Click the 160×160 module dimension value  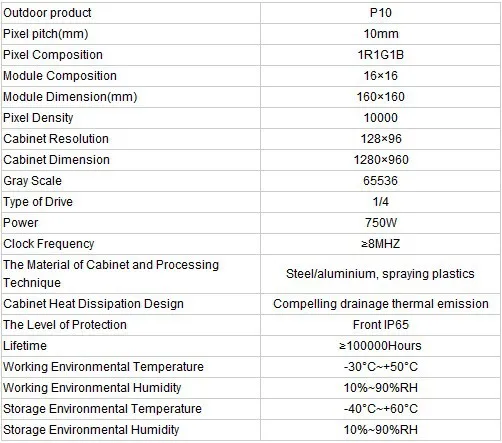[x=381, y=97]
